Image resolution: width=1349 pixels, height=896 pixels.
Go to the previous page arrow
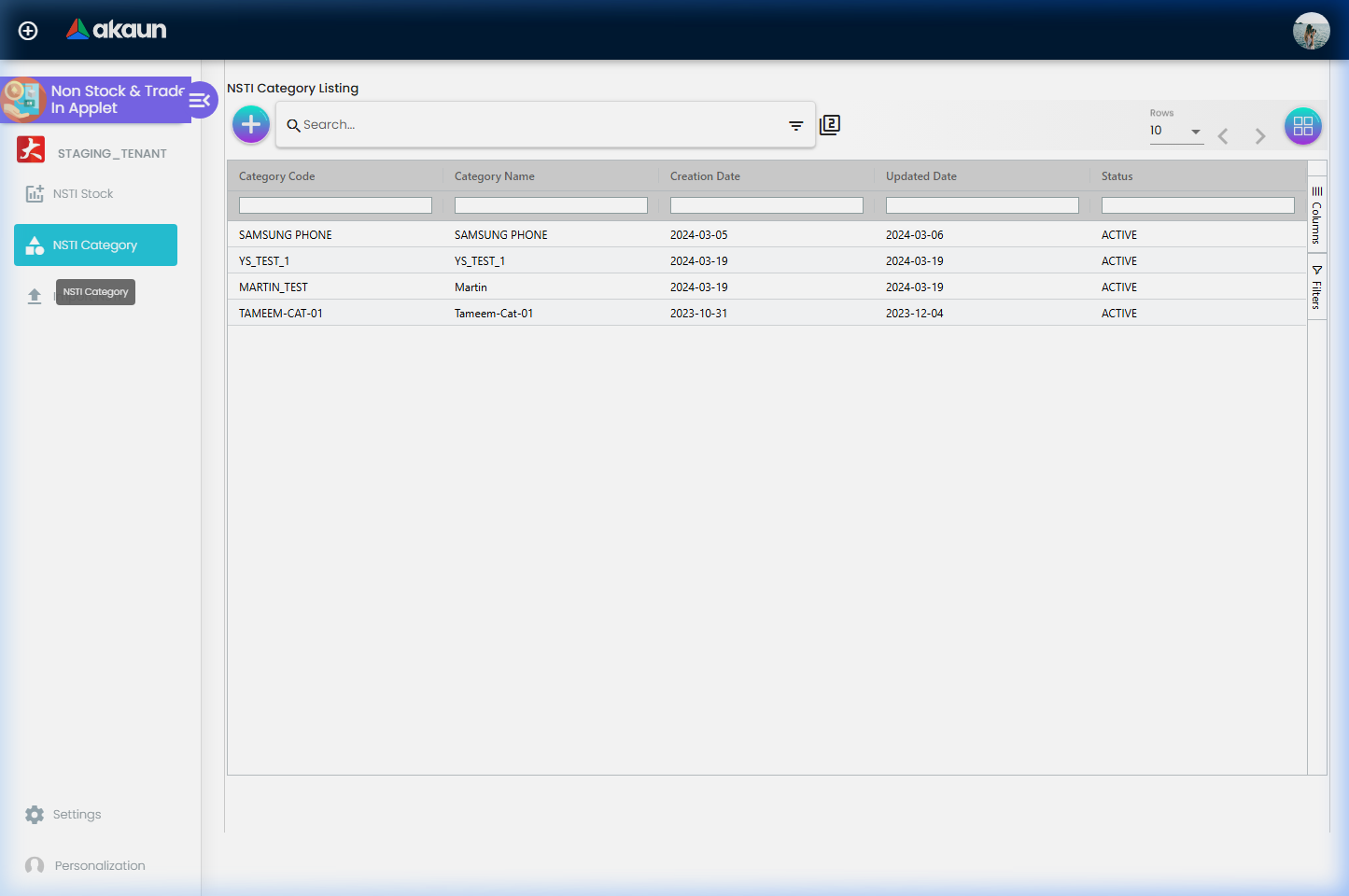click(x=1223, y=136)
